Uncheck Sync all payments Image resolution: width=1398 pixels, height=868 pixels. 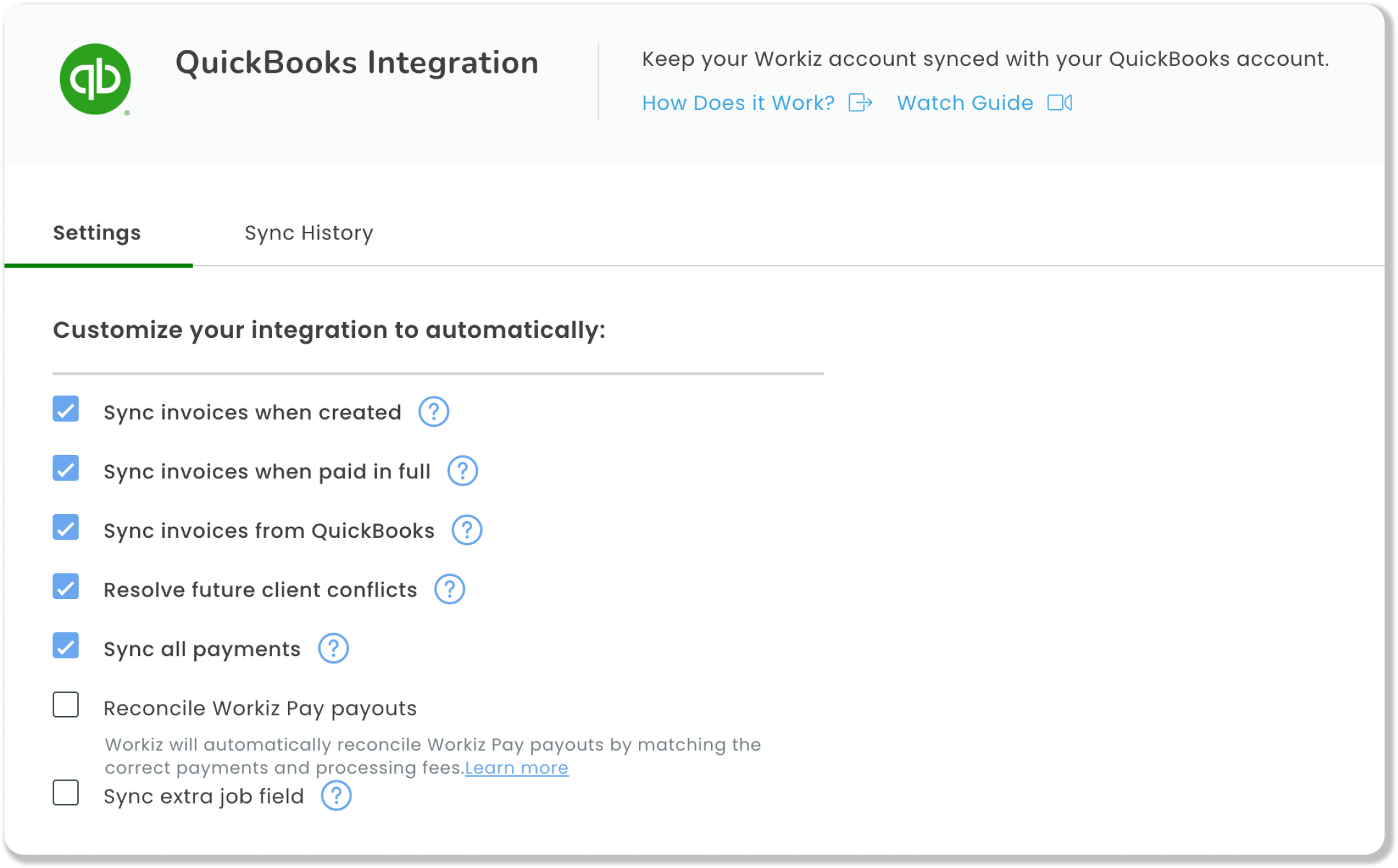(x=66, y=646)
